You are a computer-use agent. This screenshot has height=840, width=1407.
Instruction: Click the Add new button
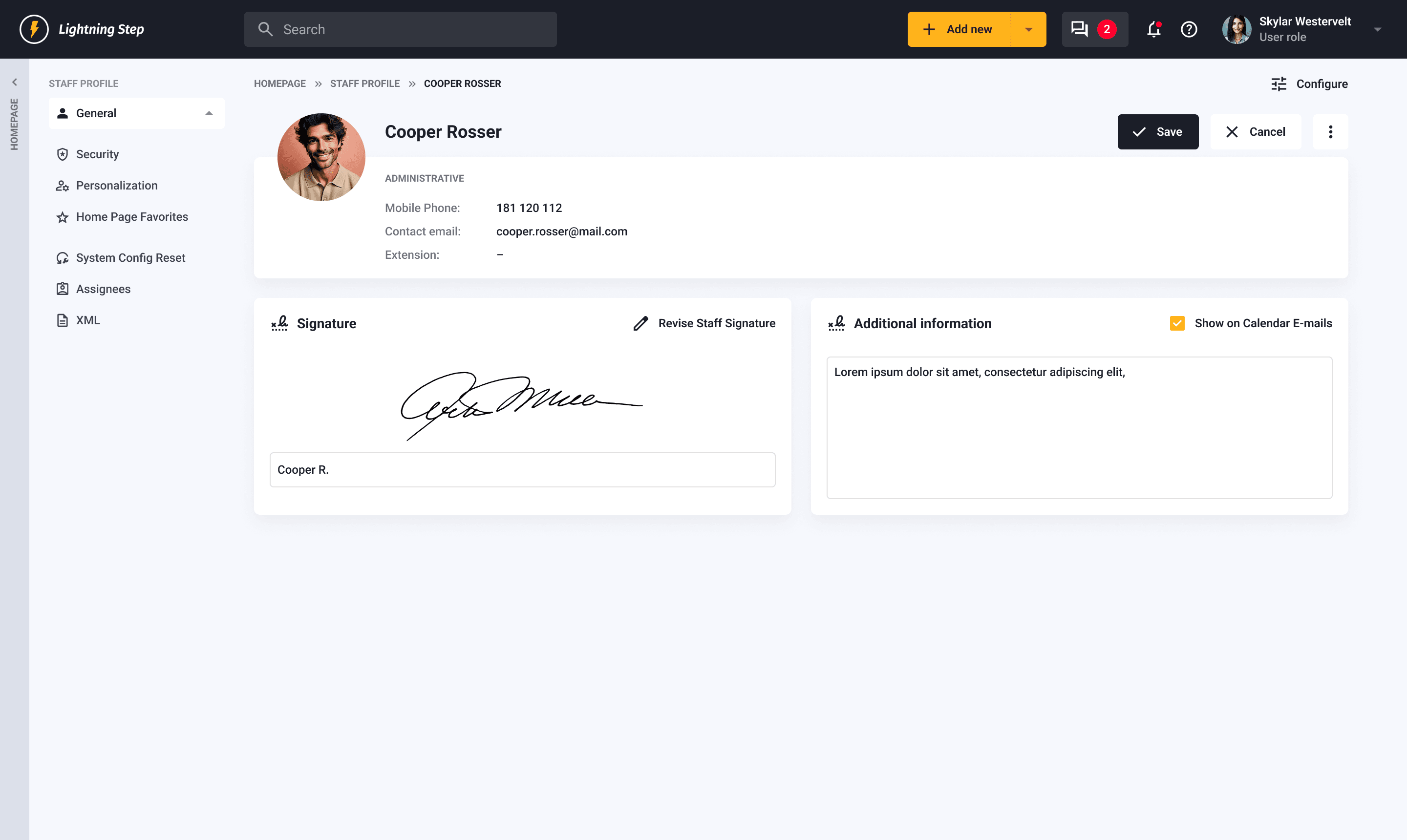(958, 29)
